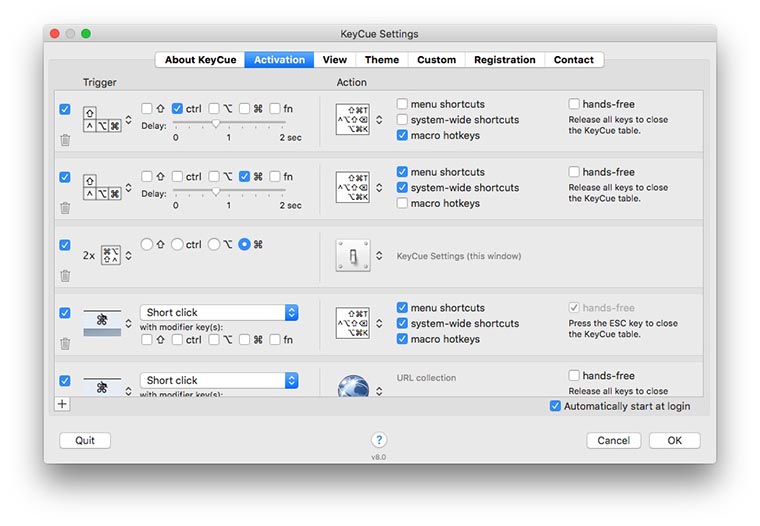The height and width of the screenshot is (526, 760).
Task: Delete the command-key delay trigger via trash icon
Action: pos(65,208)
